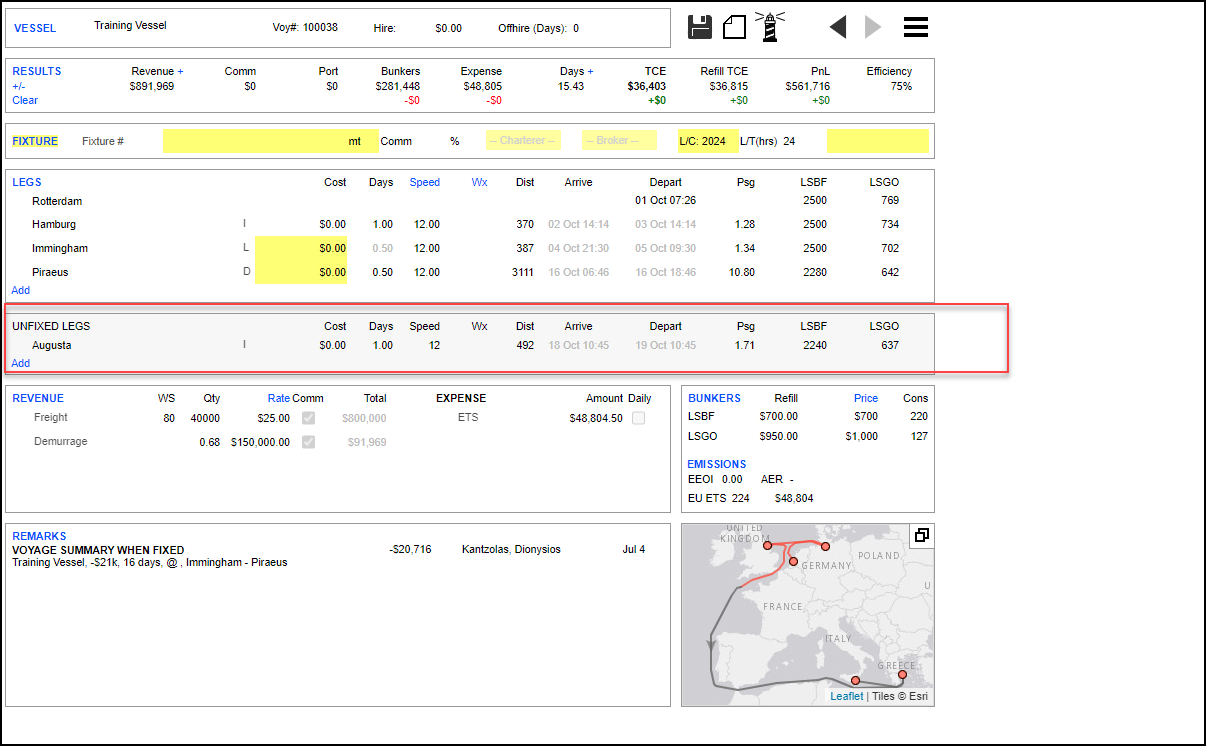Screen dimensions: 1206x746
Task: Toggle the Demurrage commission checkbox
Action: click(309, 442)
